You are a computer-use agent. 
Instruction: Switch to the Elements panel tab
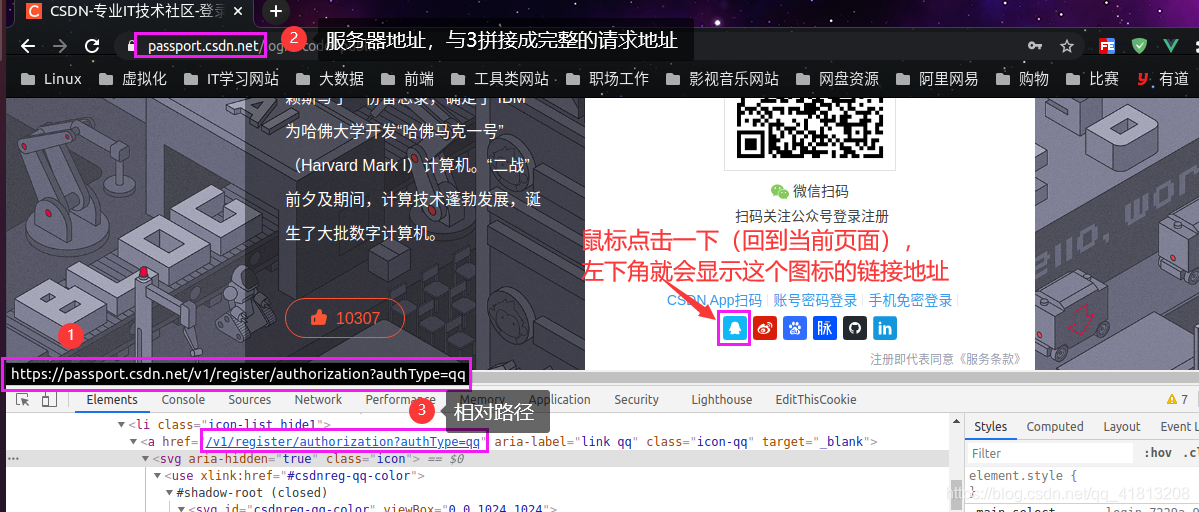coord(112,400)
